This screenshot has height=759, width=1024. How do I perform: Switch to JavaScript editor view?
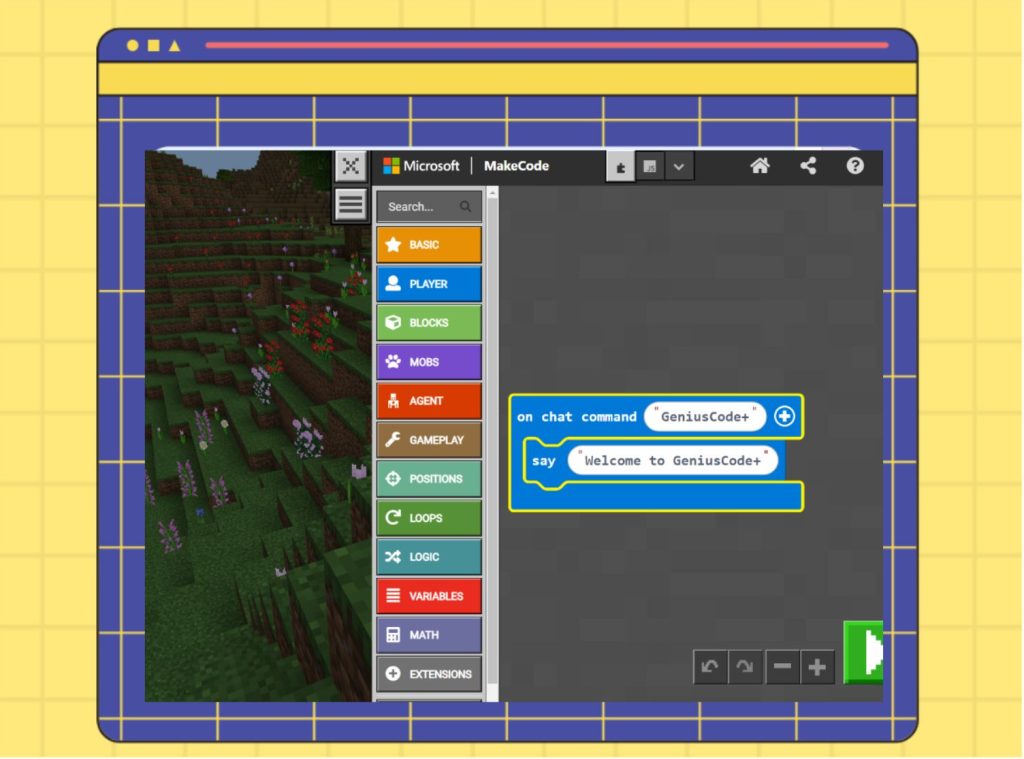point(649,167)
